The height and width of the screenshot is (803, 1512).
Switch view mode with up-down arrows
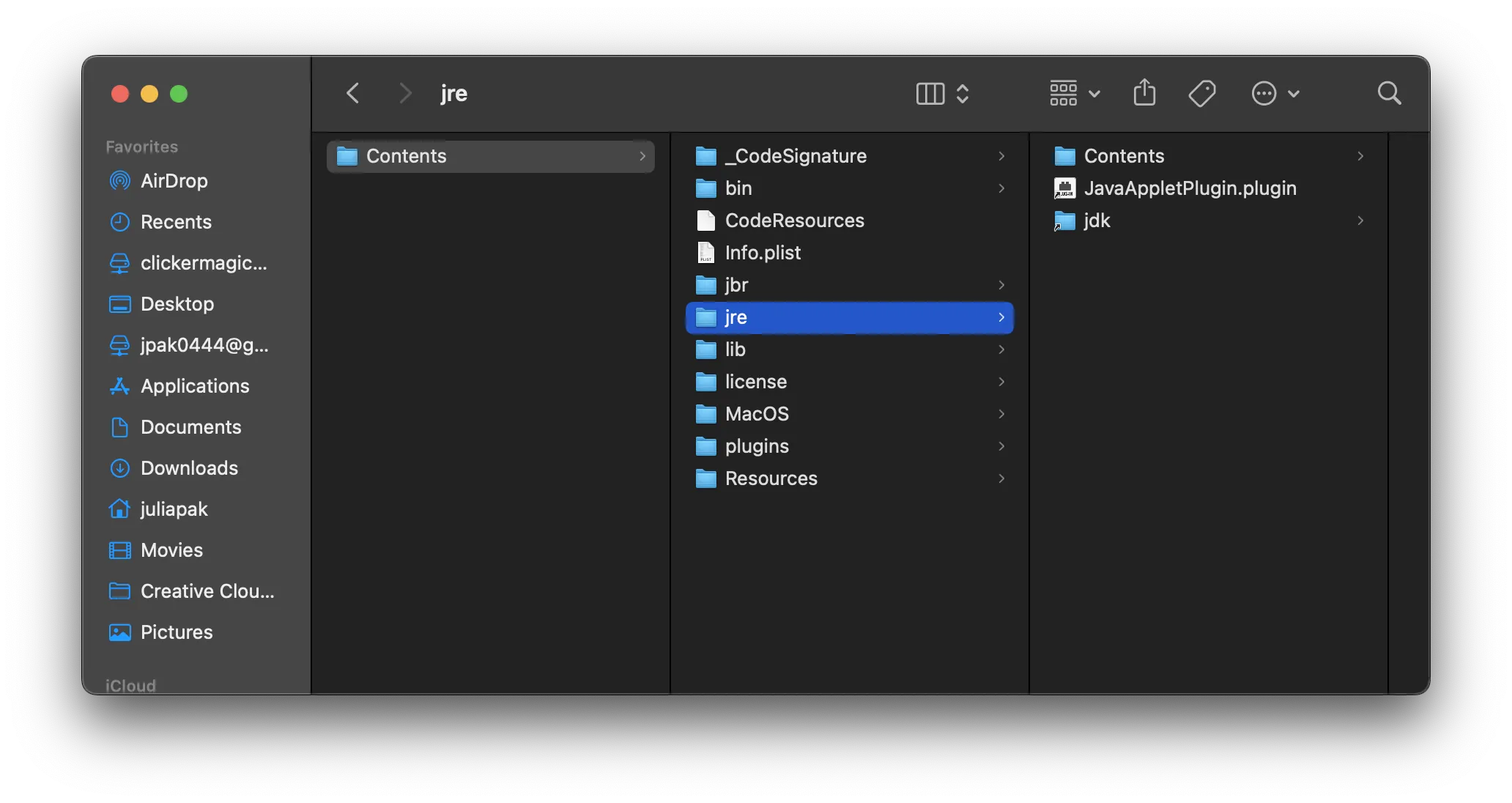(x=963, y=93)
